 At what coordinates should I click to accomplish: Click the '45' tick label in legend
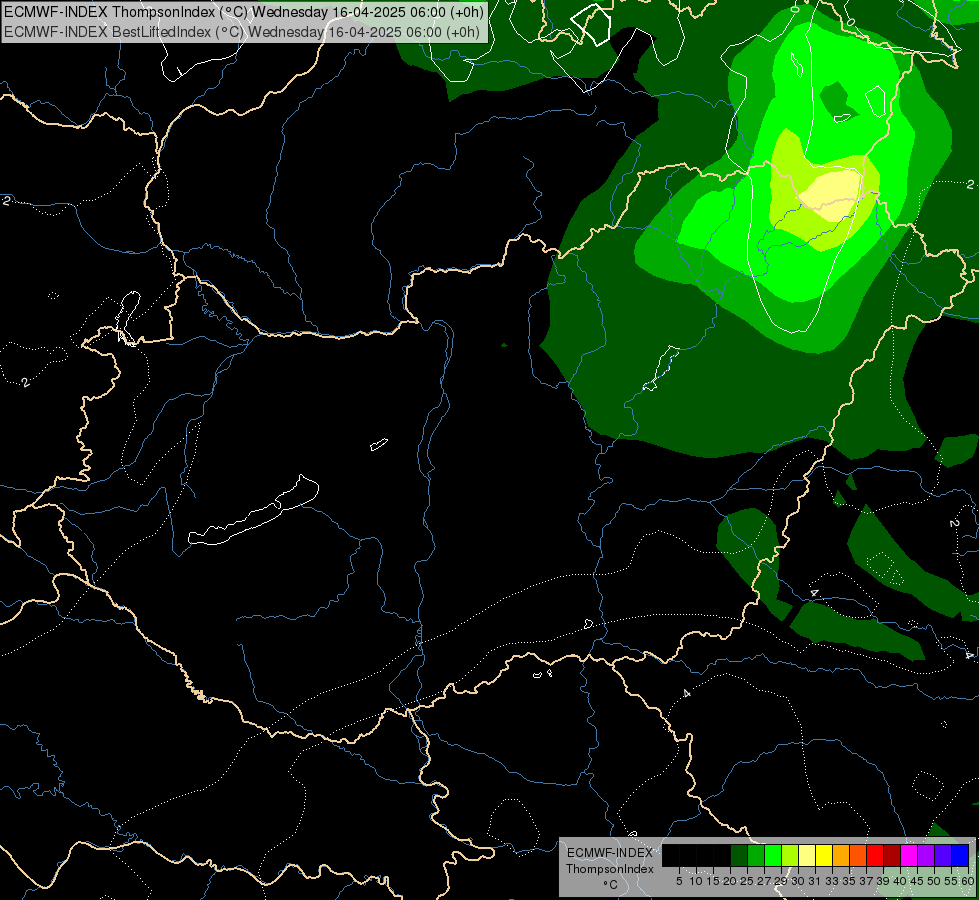pyautogui.click(x=918, y=881)
